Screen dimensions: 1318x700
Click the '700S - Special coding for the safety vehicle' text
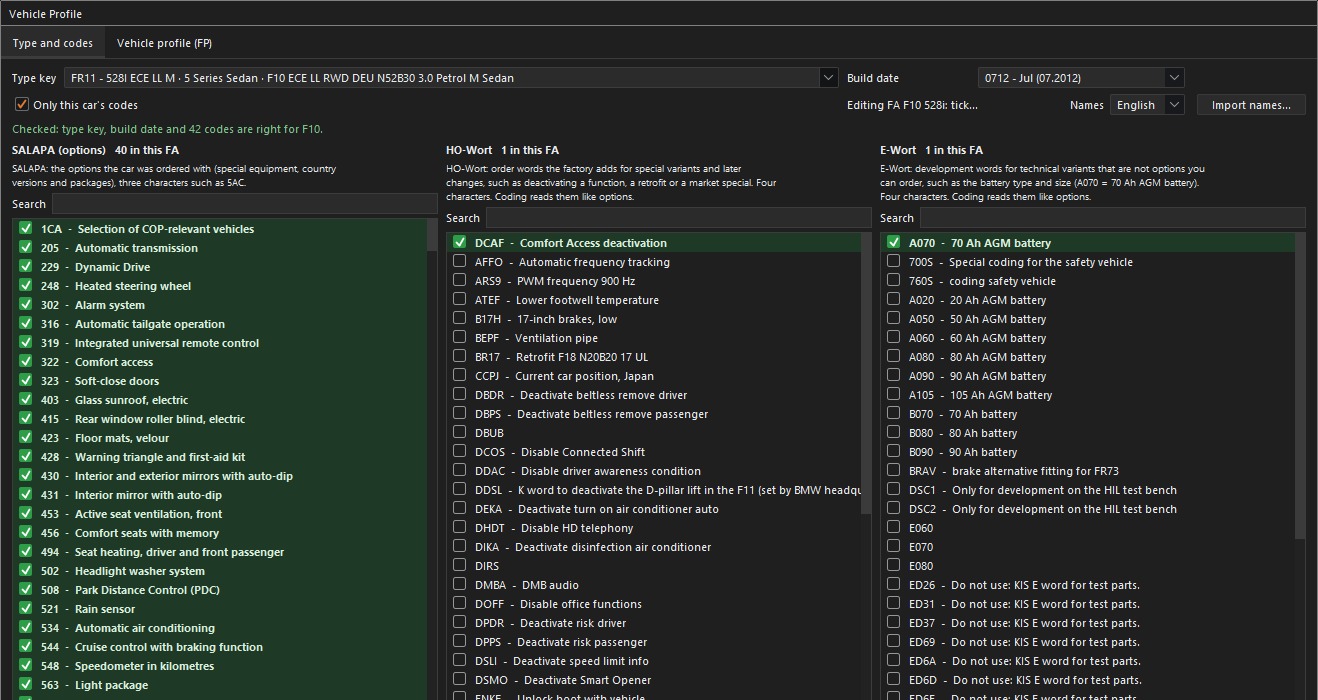(1021, 262)
